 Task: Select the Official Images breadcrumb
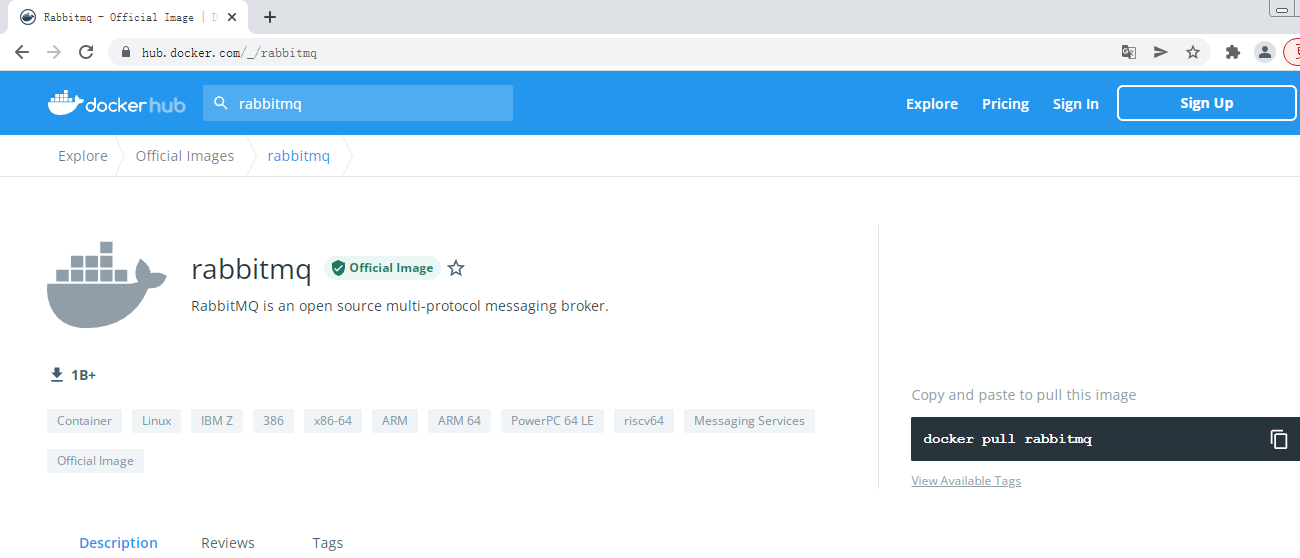click(x=185, y=156)
